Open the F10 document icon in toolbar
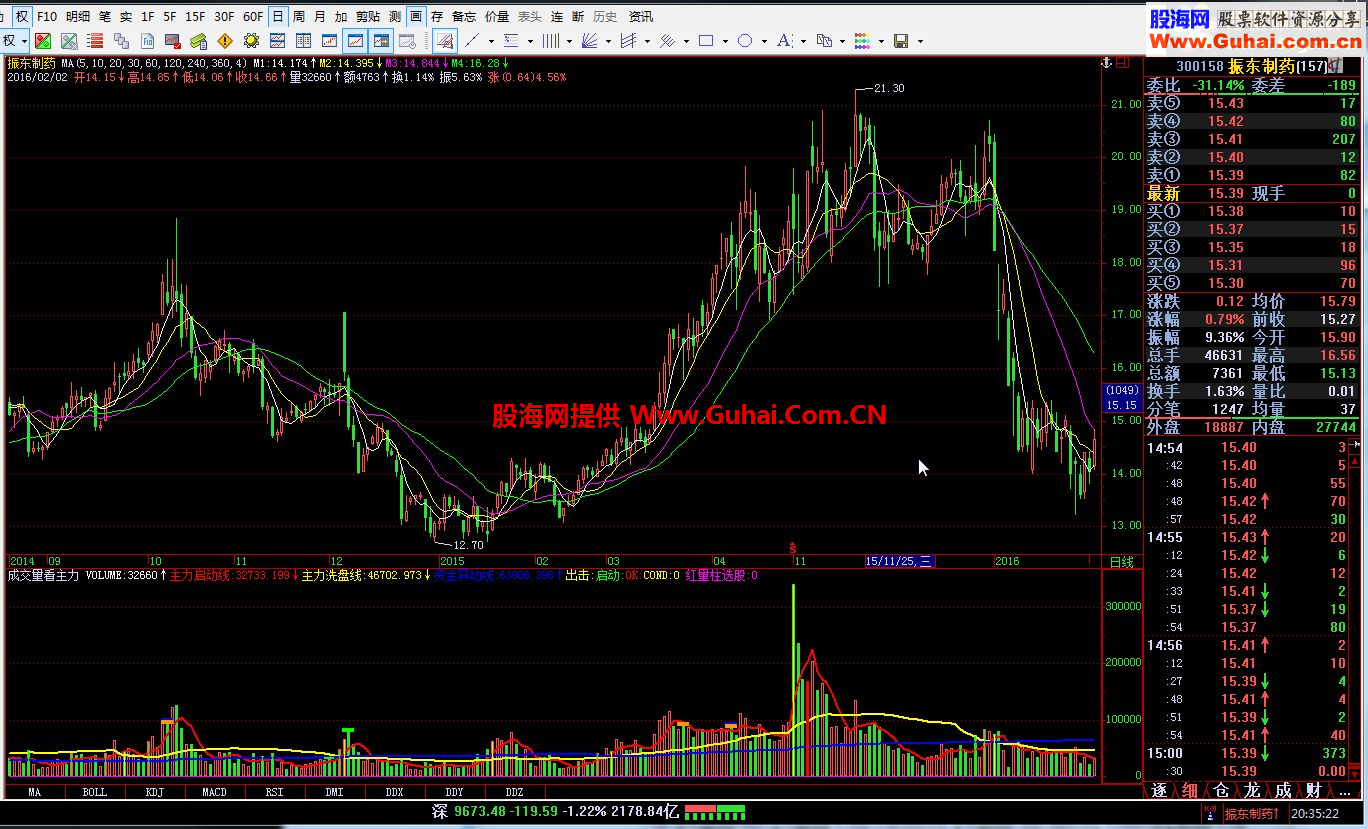 (x=147, y=41)
